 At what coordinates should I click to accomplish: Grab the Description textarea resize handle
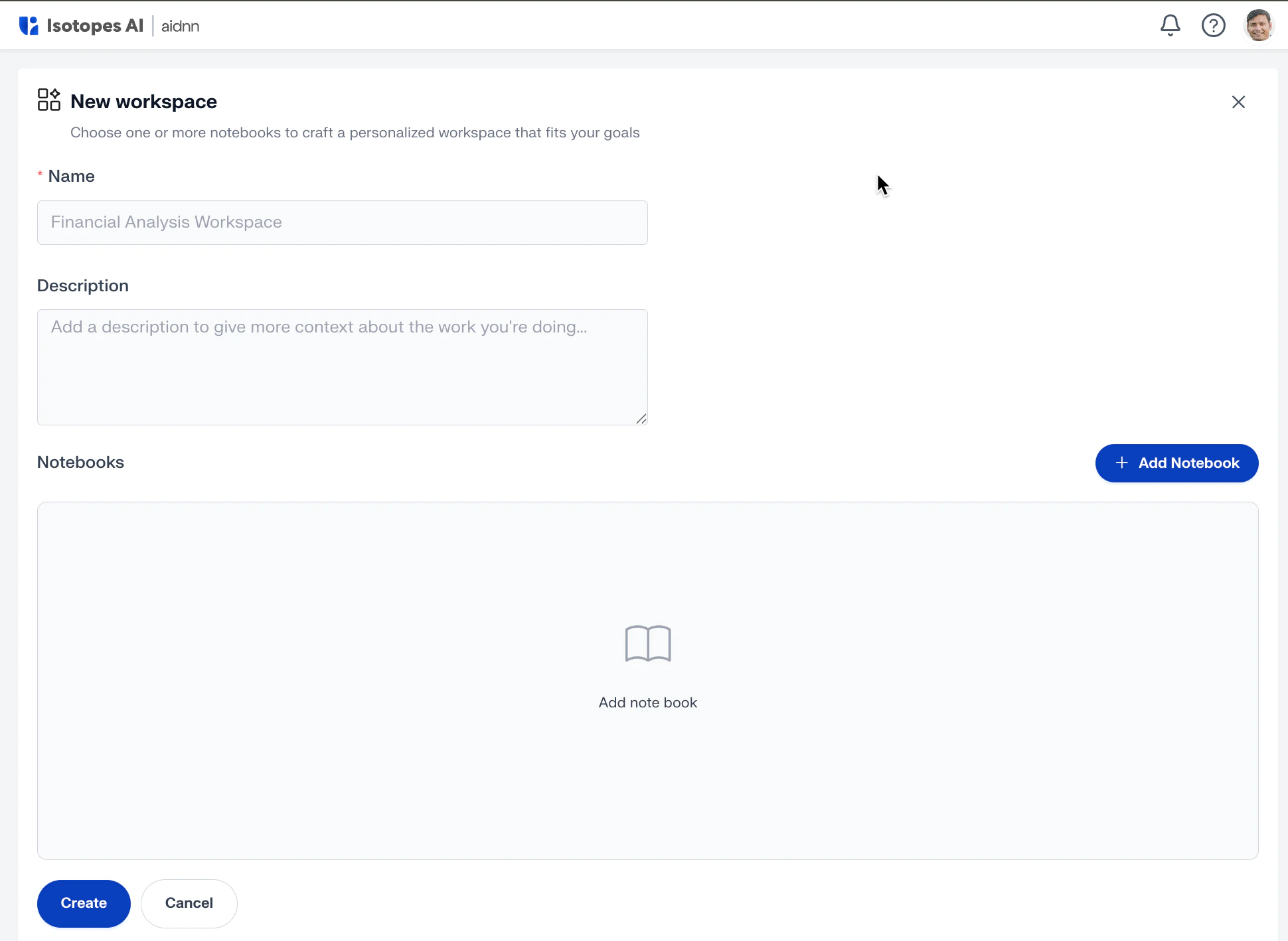click(x=641, y=419)
